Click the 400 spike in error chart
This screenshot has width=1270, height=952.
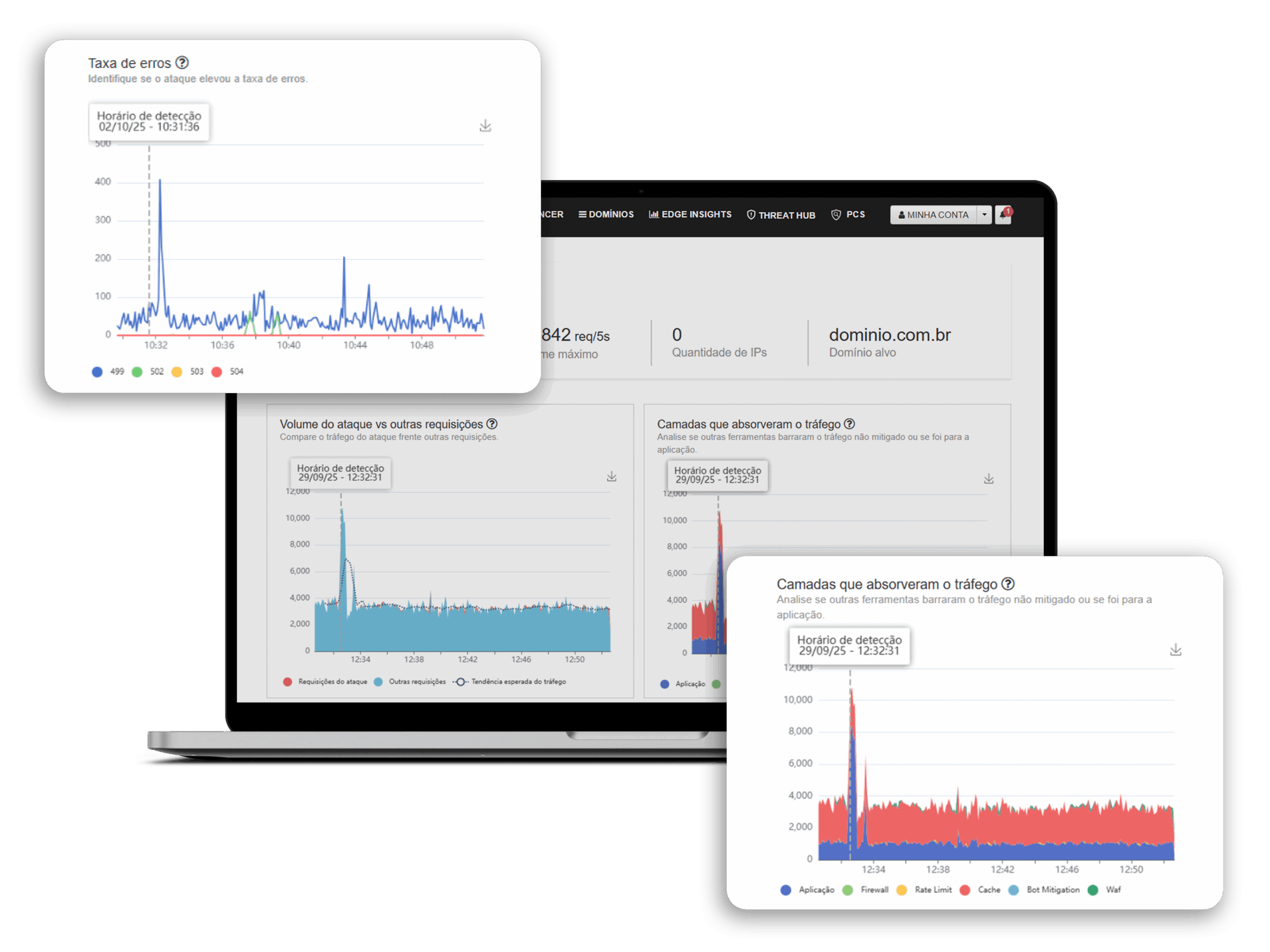pyautogui.click(x=160, y=181)
